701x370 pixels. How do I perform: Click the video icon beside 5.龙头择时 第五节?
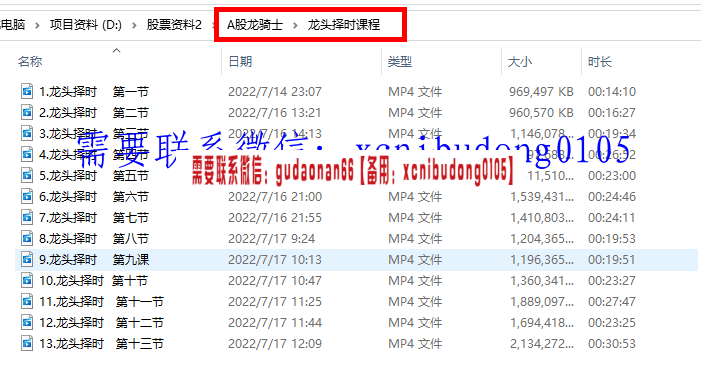tap(27, 175)
